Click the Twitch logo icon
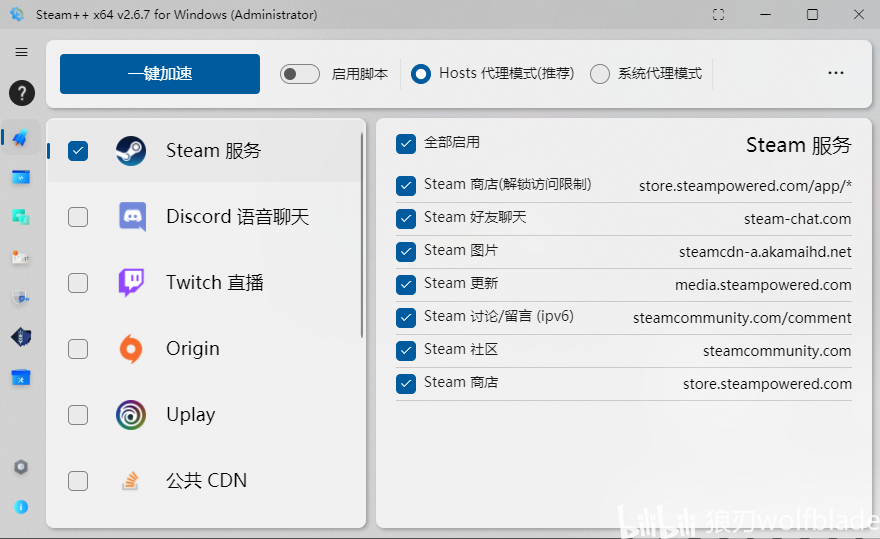 tap(131, 282)
